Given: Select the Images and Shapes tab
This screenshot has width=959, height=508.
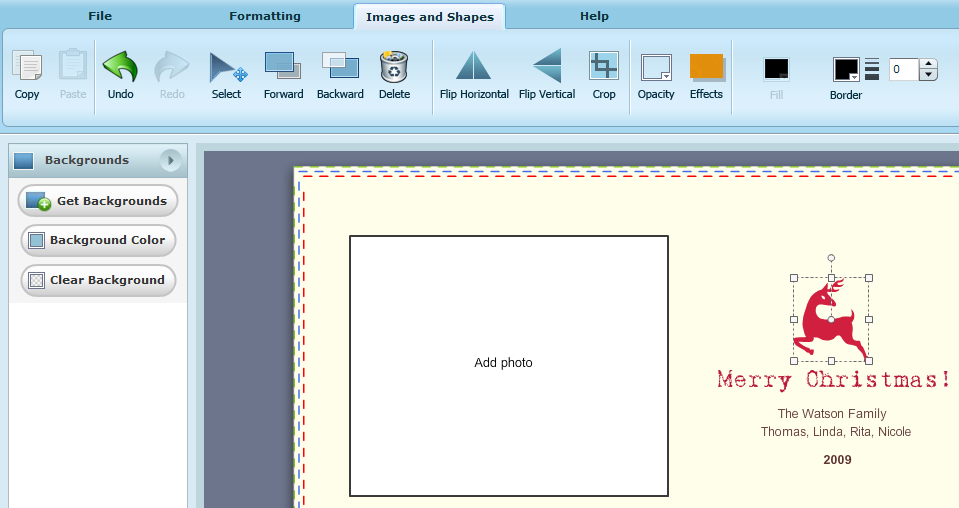Looking at the screenshot, I should (429, 17).
